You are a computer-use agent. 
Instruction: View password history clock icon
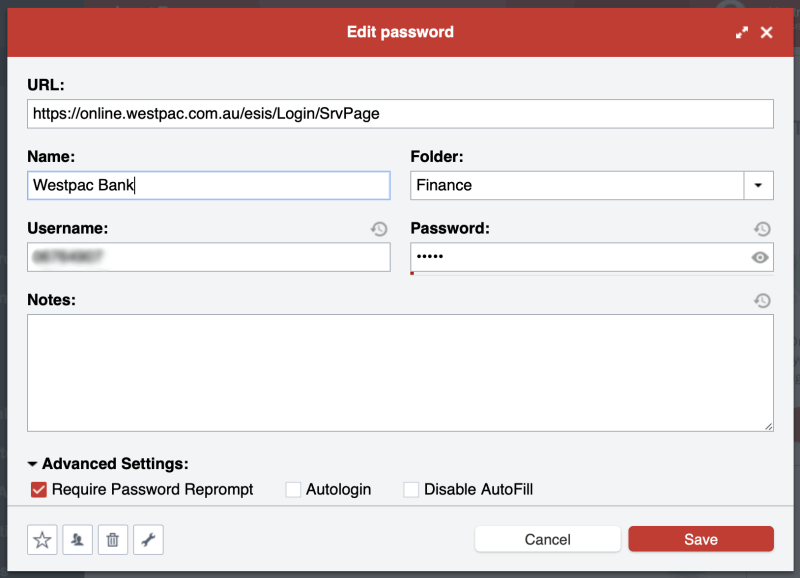(x=762, y=229)
